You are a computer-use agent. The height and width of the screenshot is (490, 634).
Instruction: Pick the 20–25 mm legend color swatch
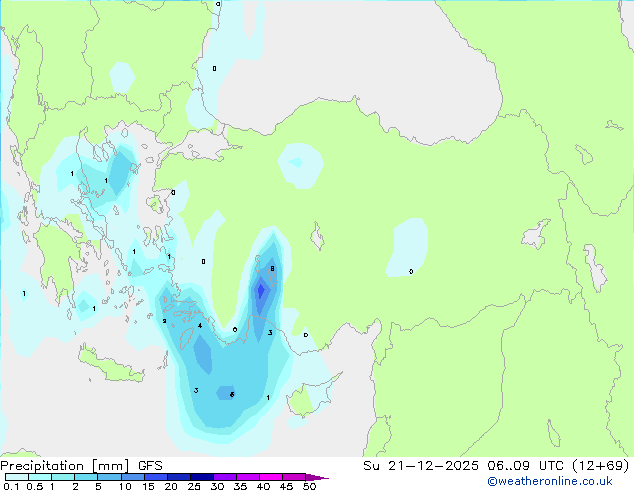[x=178, y=477]
